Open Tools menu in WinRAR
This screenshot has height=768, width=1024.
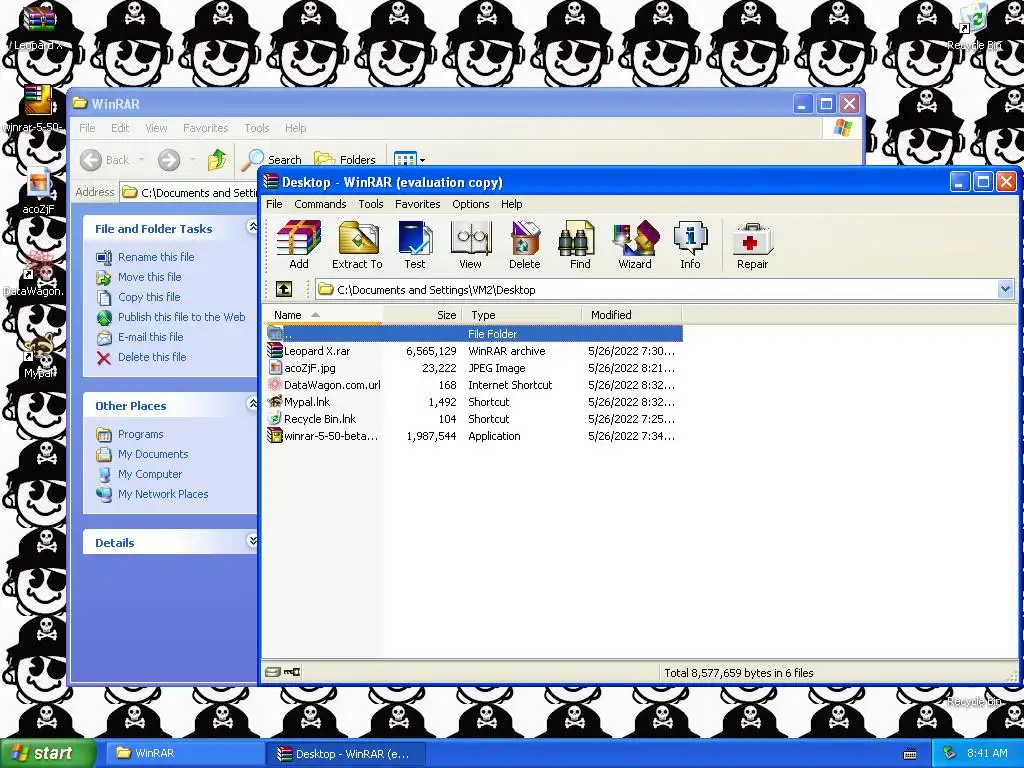(x=371, y=204)
